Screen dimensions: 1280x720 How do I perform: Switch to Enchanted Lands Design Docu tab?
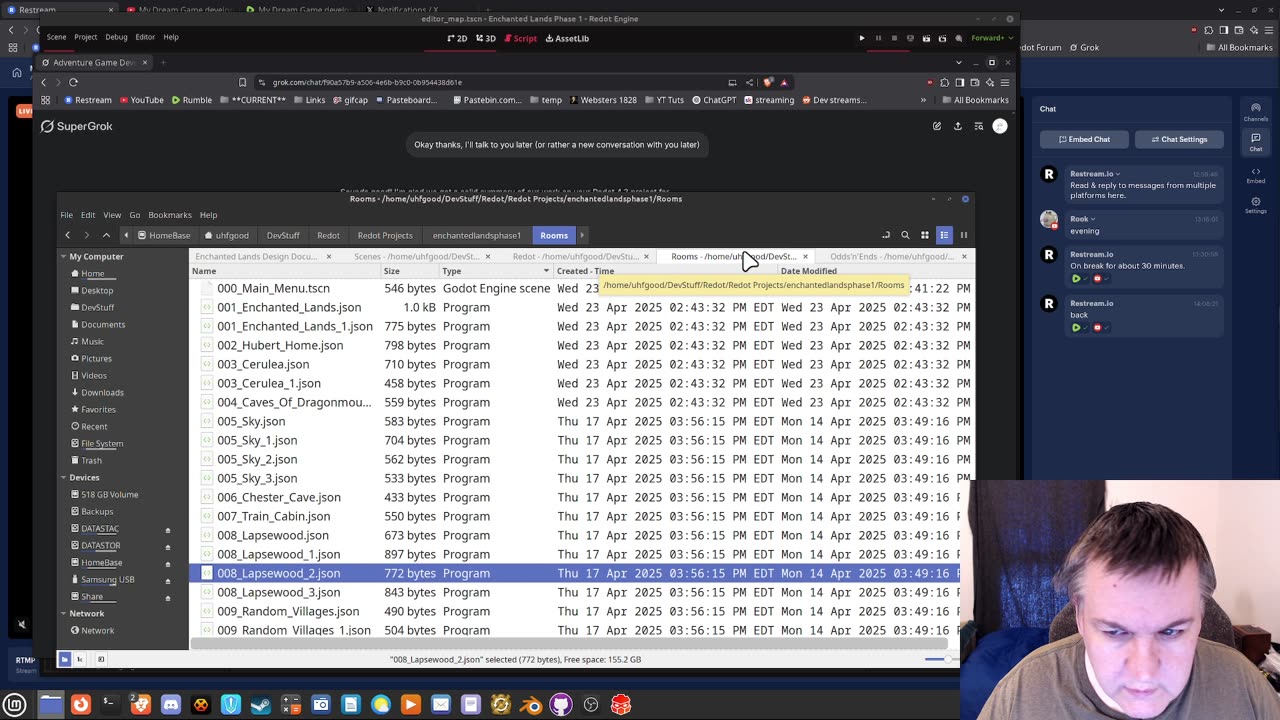[x=256, y=256]
